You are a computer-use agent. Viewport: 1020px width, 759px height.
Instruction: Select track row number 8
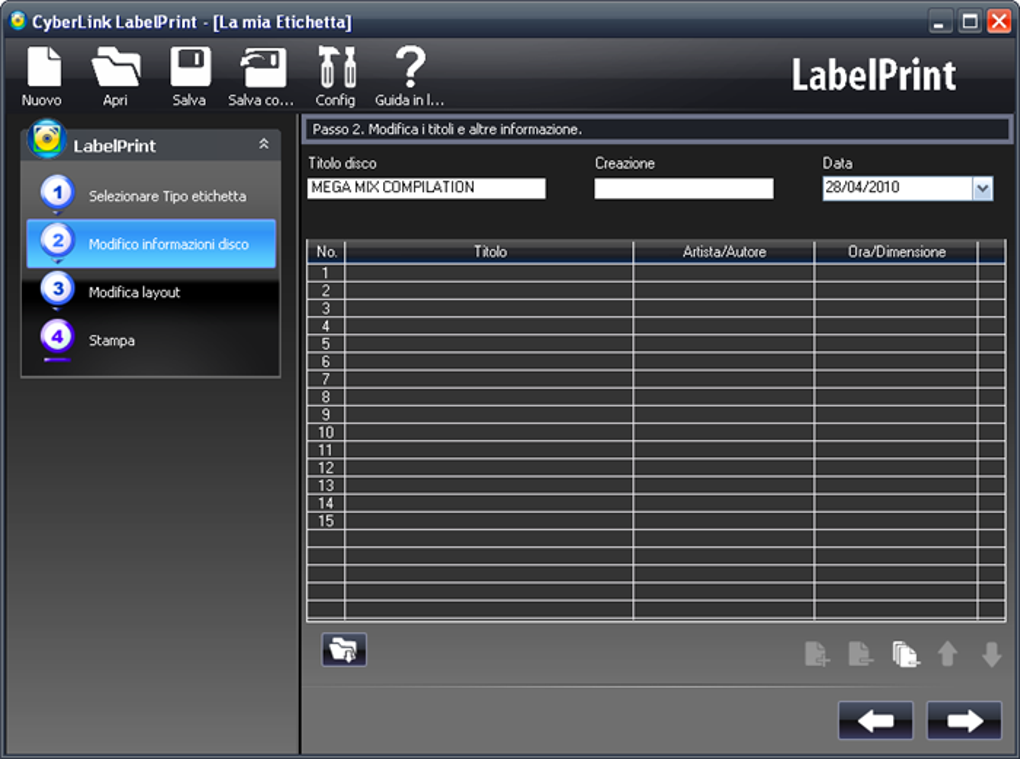(x=656, y=397)
